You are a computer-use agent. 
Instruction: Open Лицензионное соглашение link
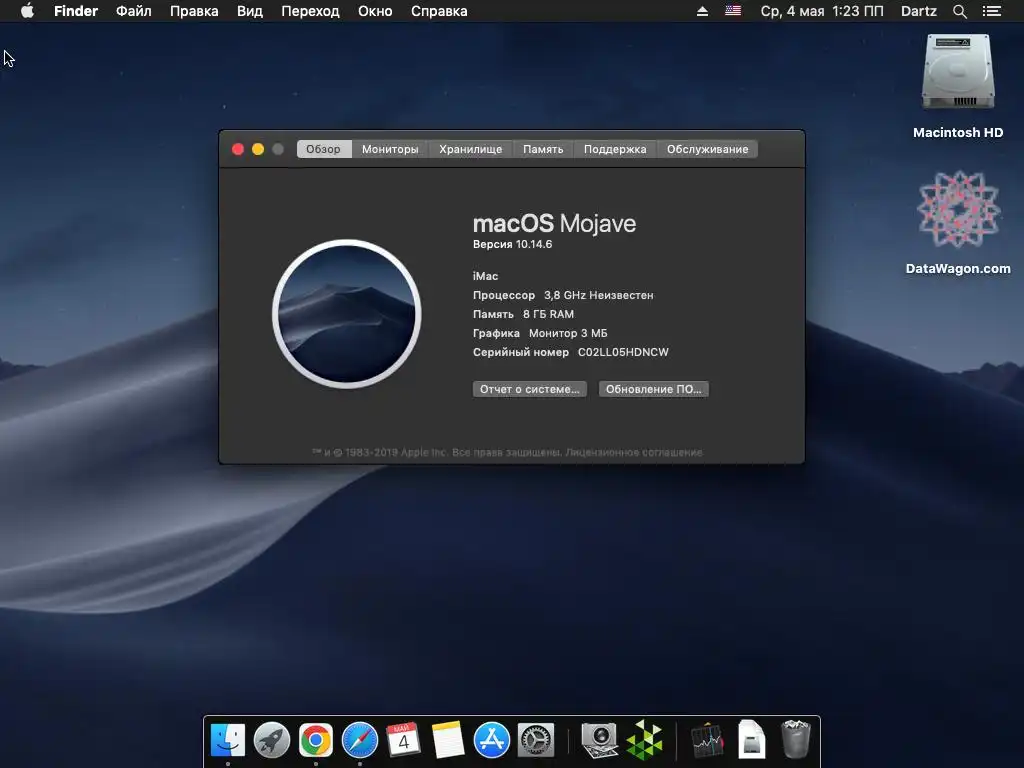[633, 452]
